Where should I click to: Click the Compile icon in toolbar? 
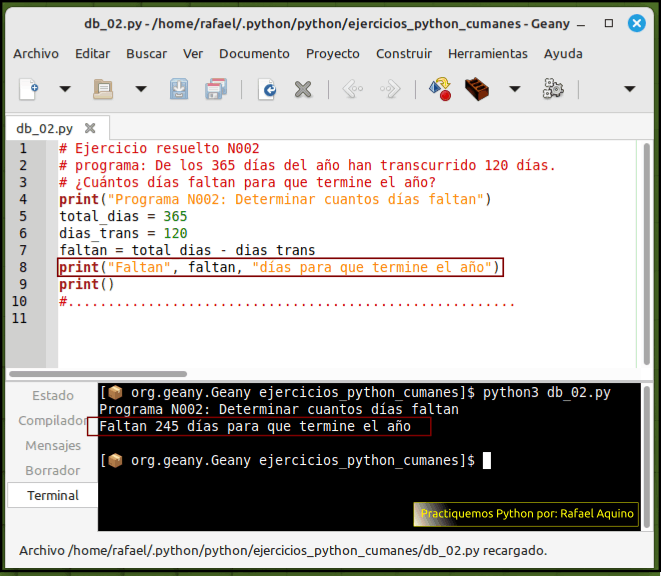click(x=439, y=89)
